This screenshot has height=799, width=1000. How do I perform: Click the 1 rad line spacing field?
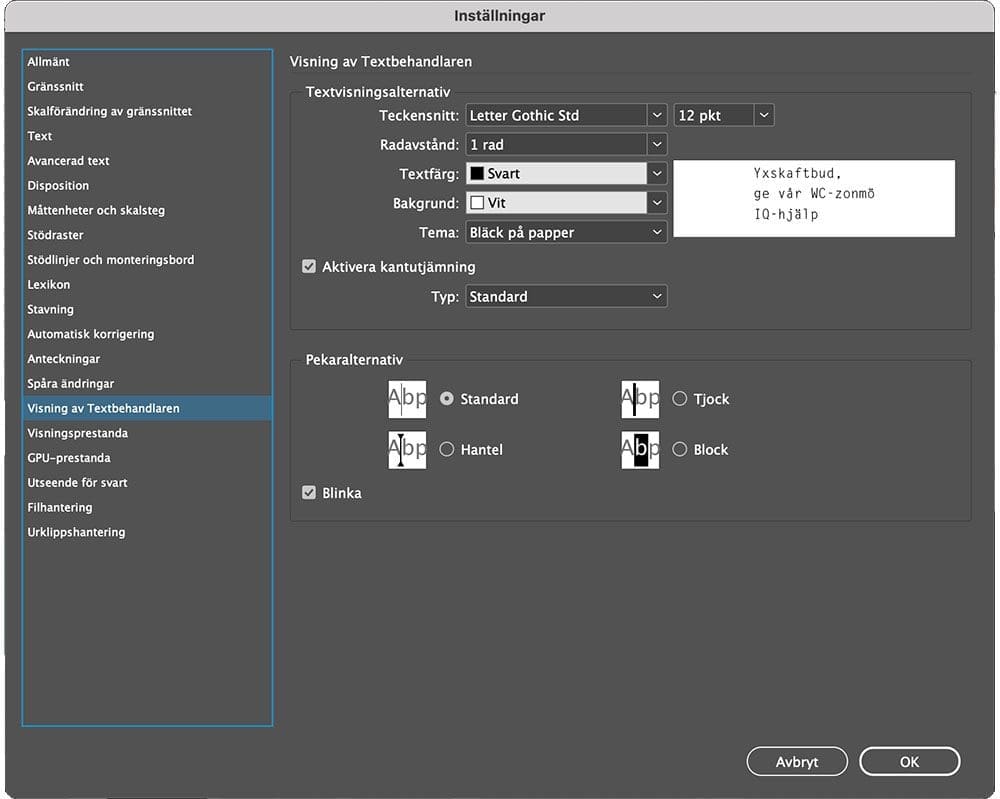click(556, 145)
